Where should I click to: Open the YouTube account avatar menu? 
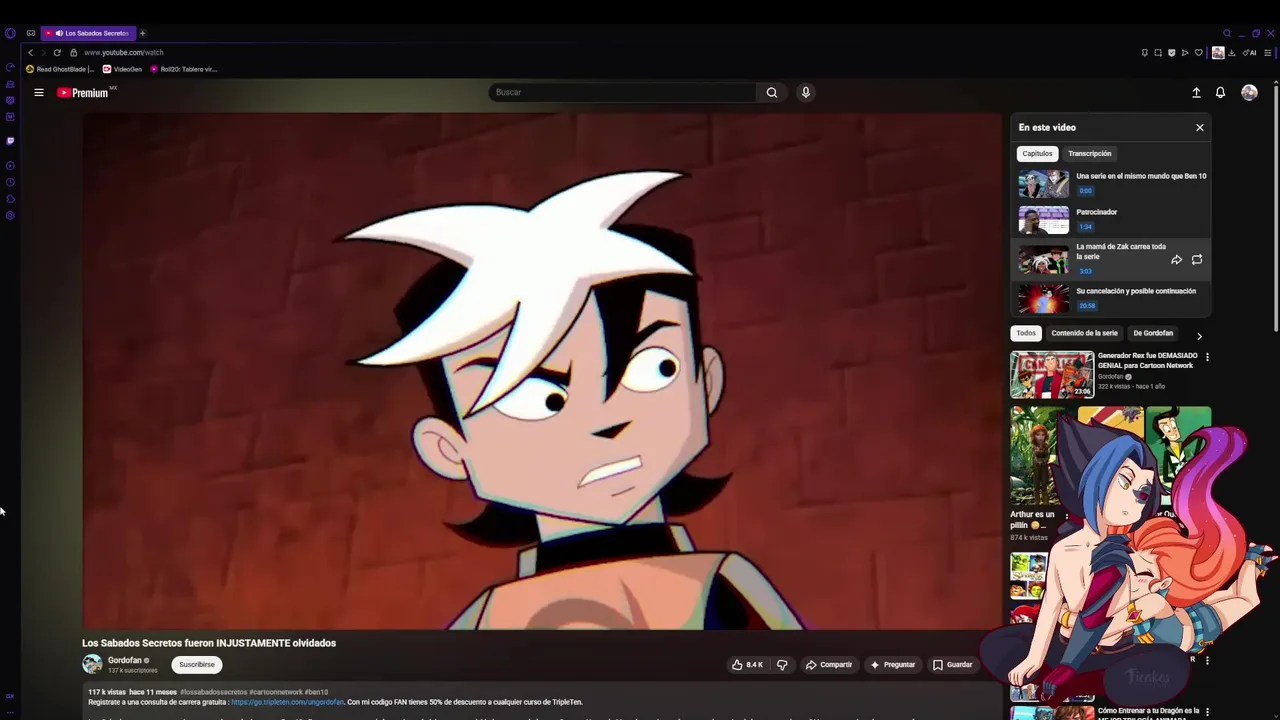point(1249,92)
